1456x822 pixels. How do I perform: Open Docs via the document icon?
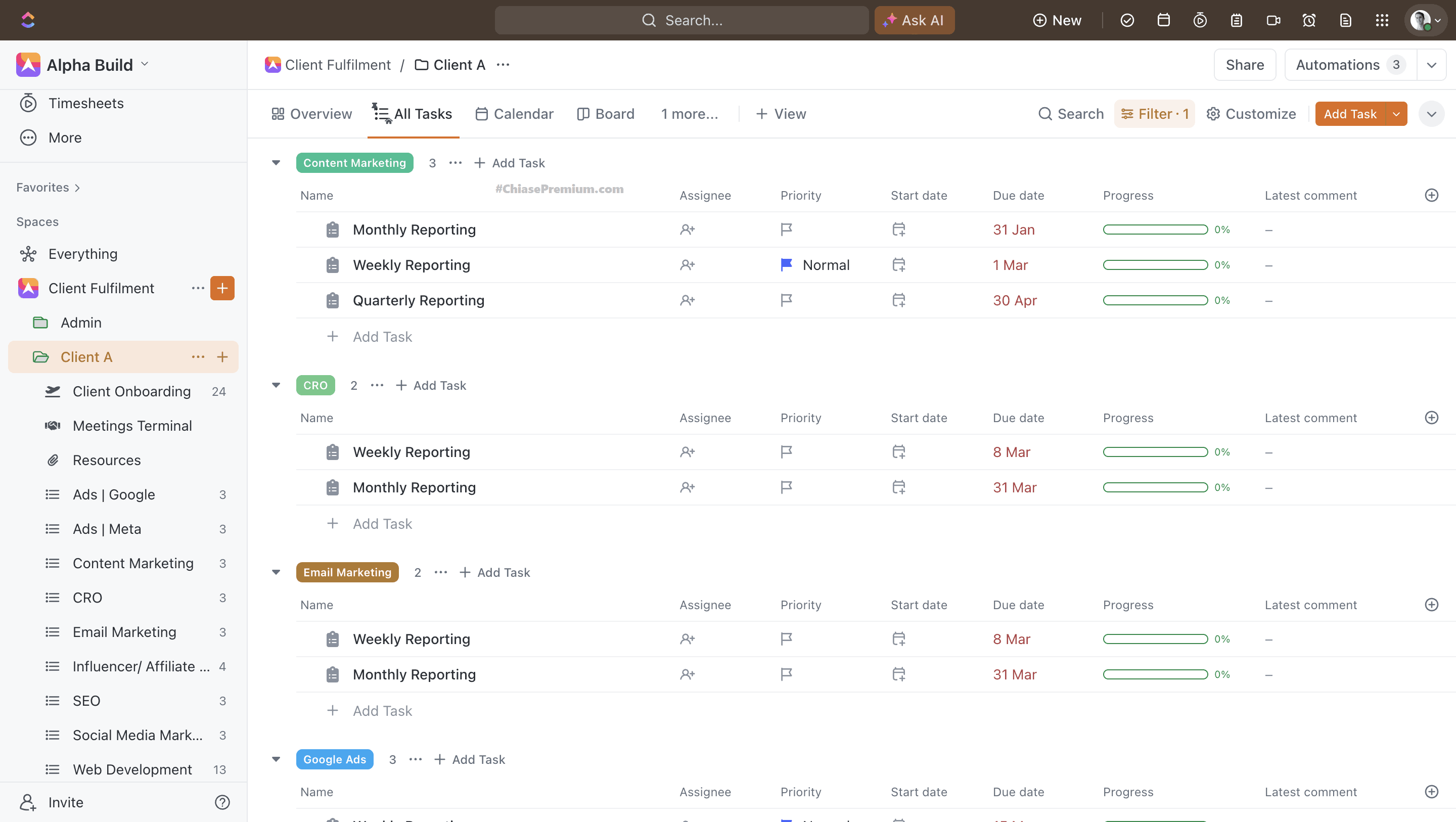1345,20
